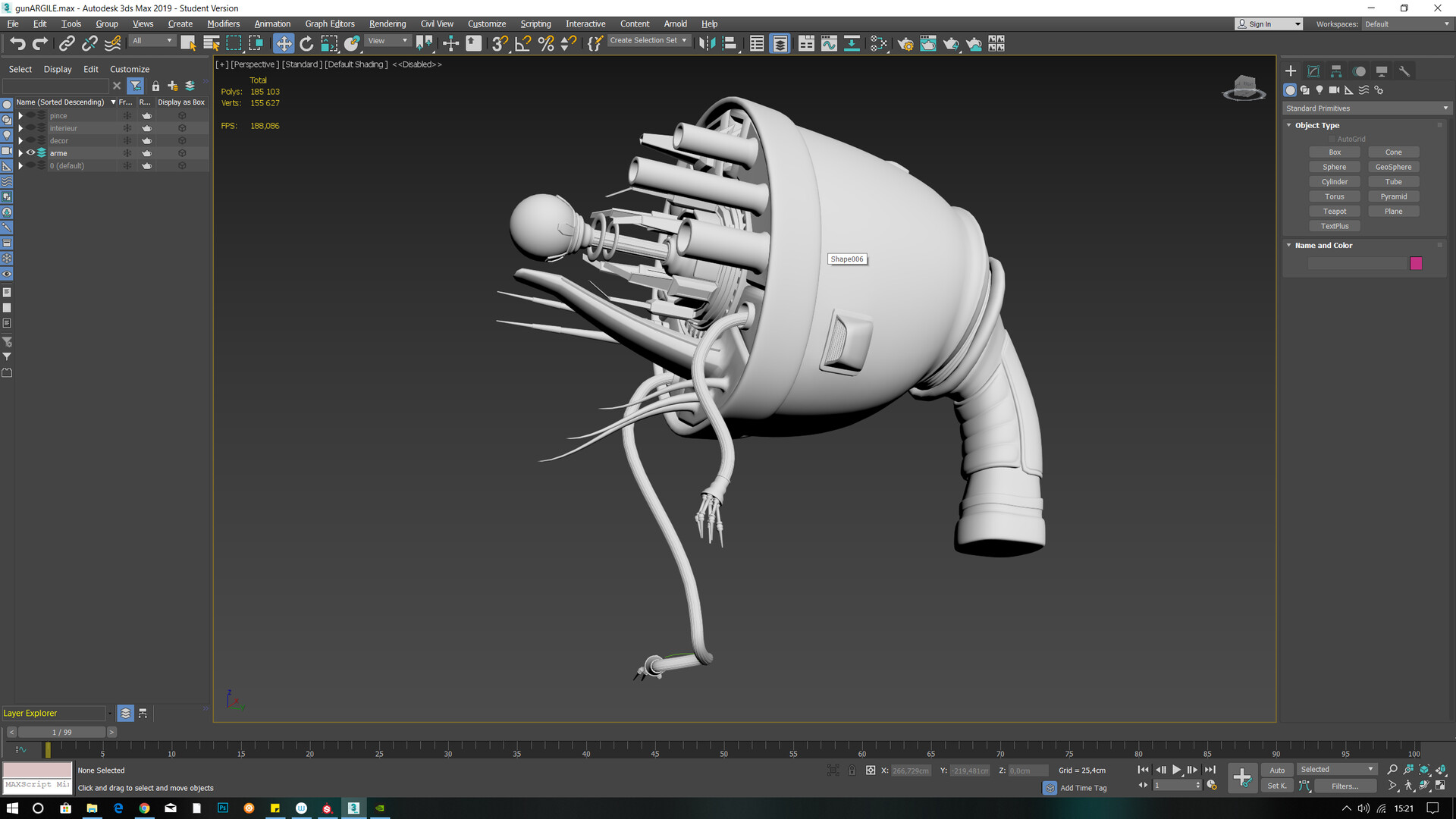
Task: Expand the interieur layer tree
Action: pyautogui.click(x=20, y=128)
